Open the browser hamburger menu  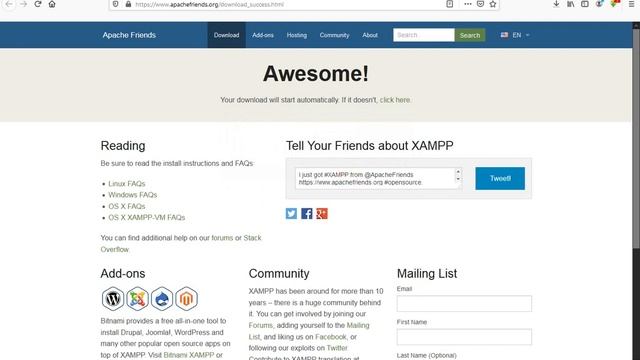pyautogui.click(x=631, y=4)
